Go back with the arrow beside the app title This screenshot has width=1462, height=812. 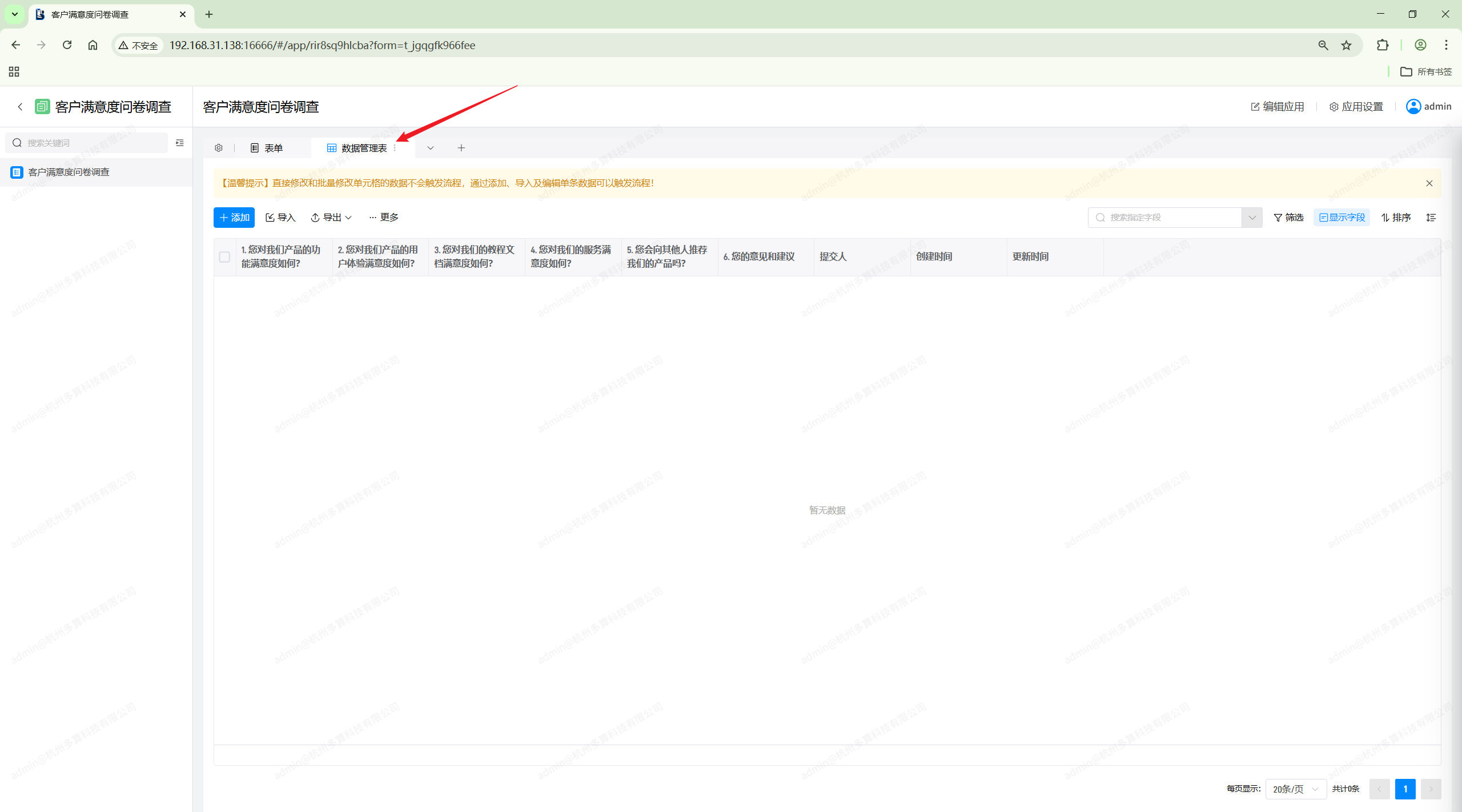tap(20, 107)
